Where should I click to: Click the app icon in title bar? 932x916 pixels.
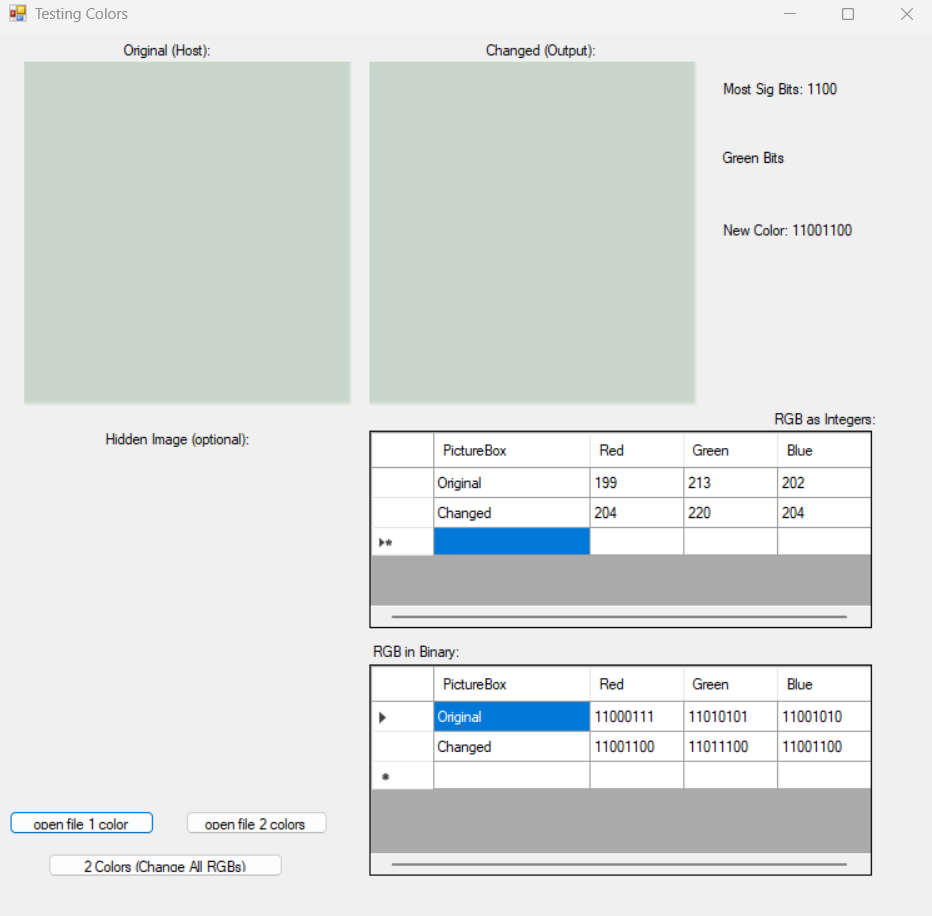tap(17, 14)
